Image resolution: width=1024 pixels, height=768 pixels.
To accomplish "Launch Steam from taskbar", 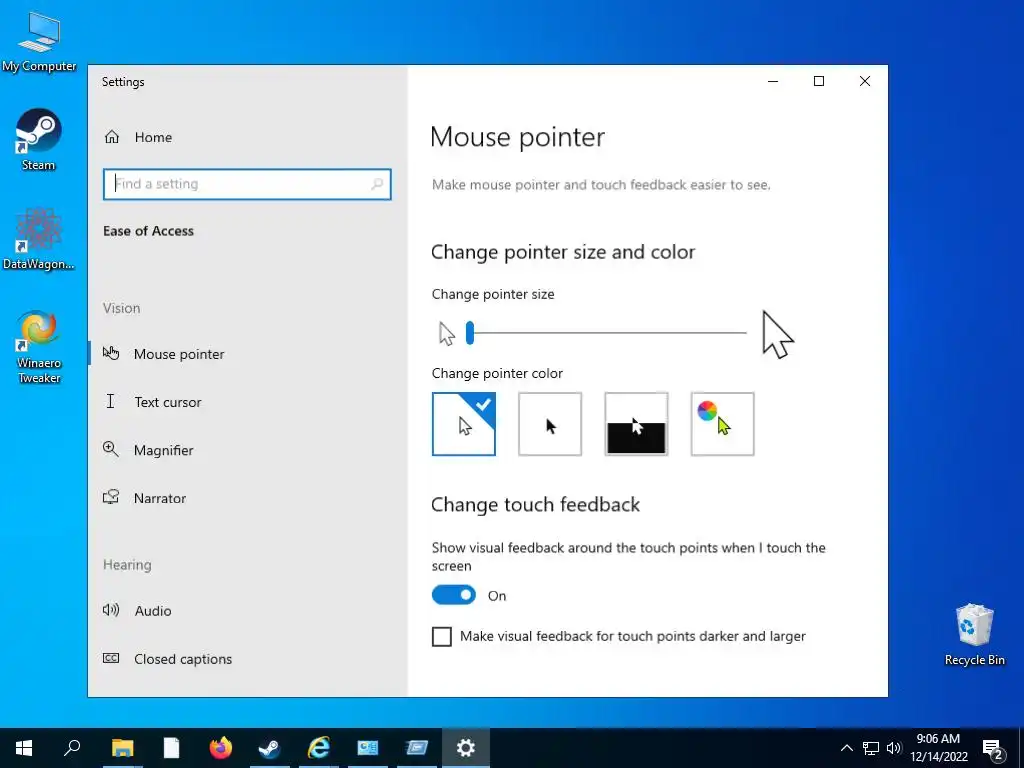I will [269, 748].
